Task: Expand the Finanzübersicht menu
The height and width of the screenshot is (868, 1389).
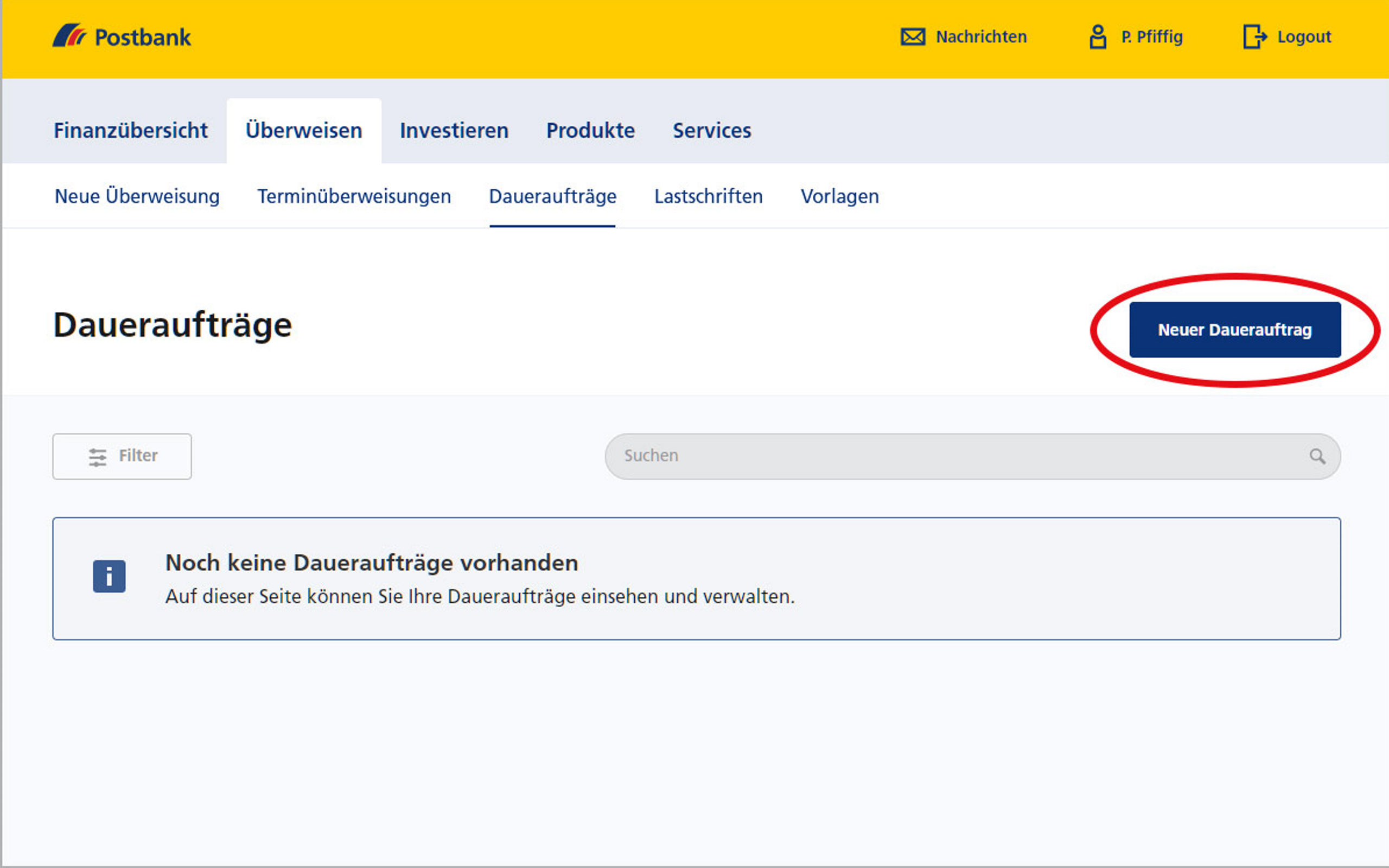Action: tap(130, 130)
